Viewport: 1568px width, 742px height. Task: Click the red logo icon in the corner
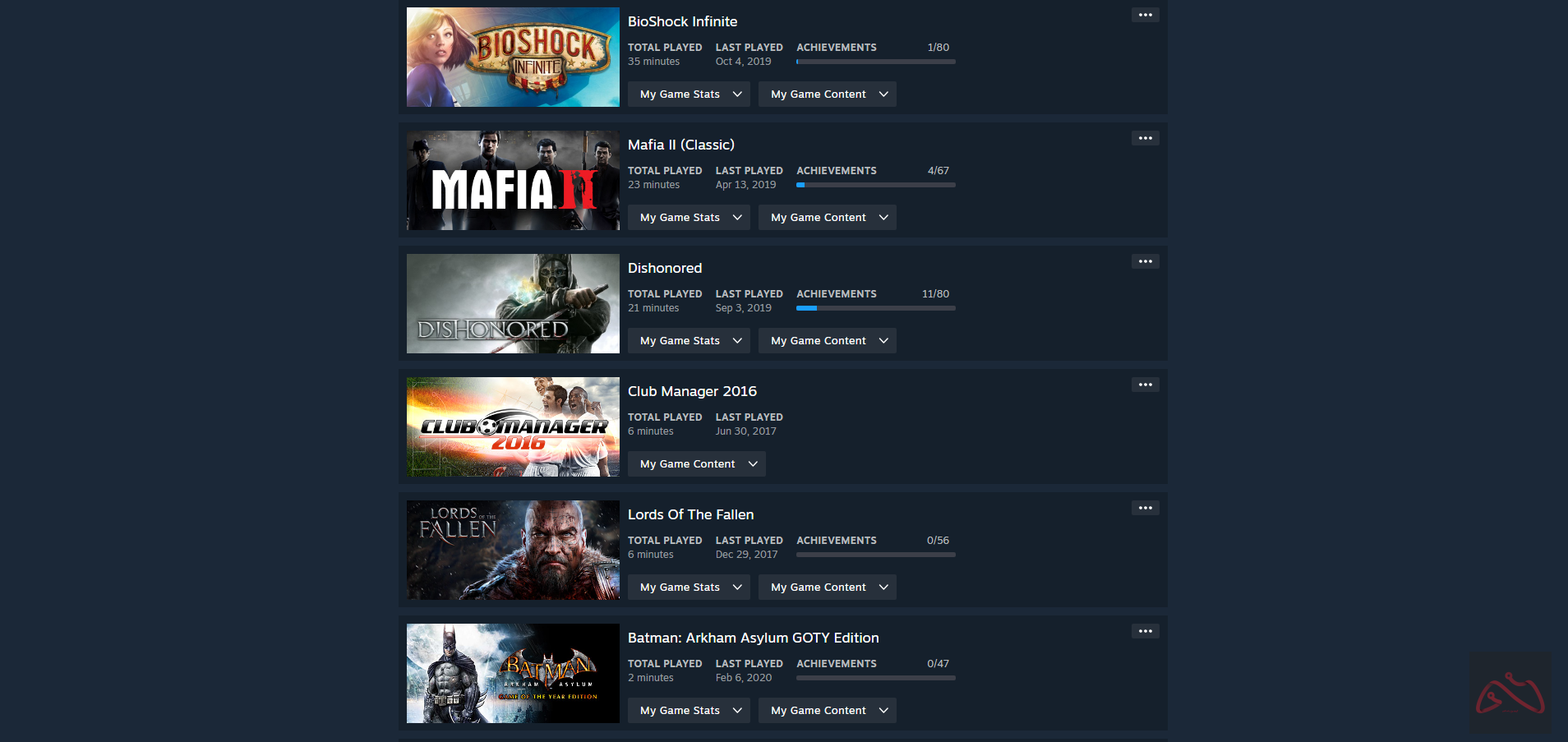(x=1510, y=693)
